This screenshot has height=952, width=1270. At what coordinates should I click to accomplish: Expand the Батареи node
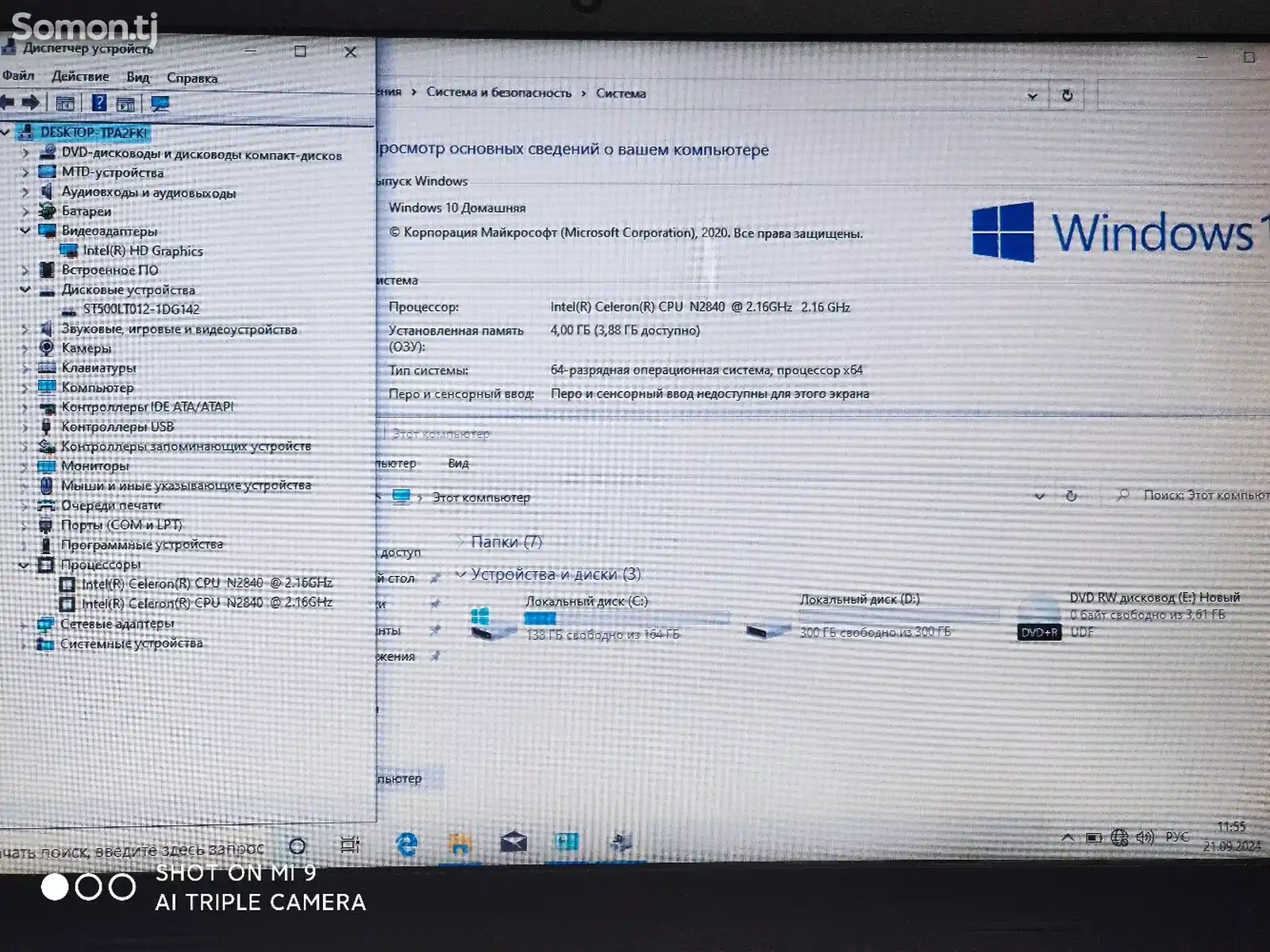click(25, 211)
